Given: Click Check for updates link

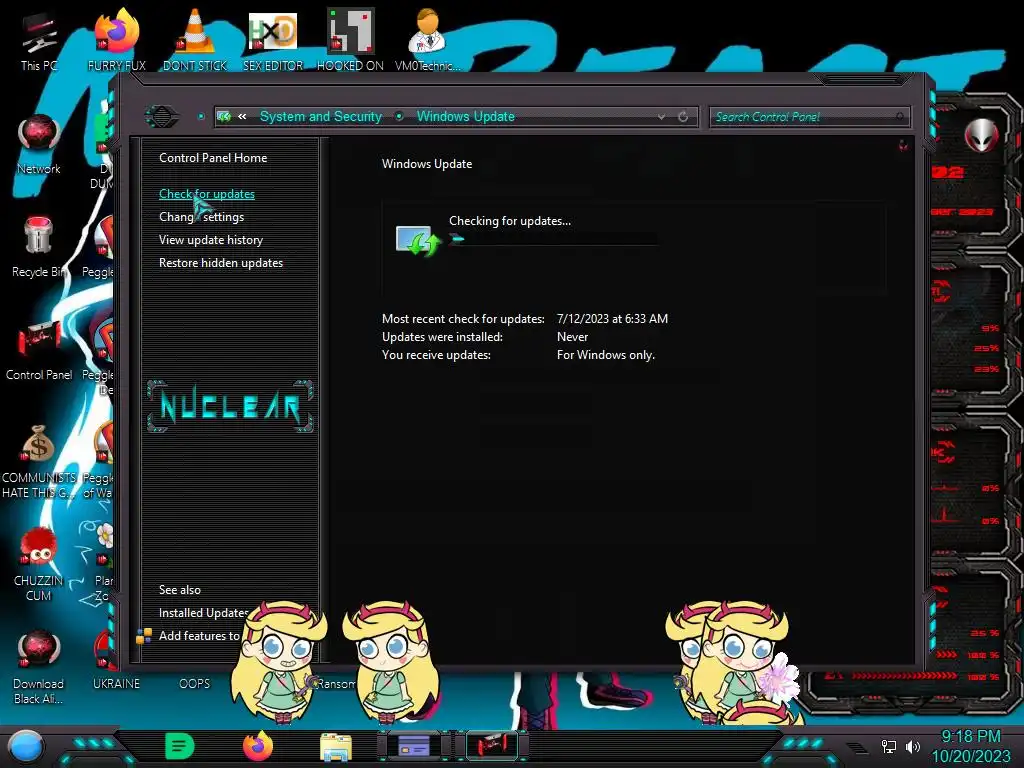Looking at the screenshot, I should pos(206,194).
